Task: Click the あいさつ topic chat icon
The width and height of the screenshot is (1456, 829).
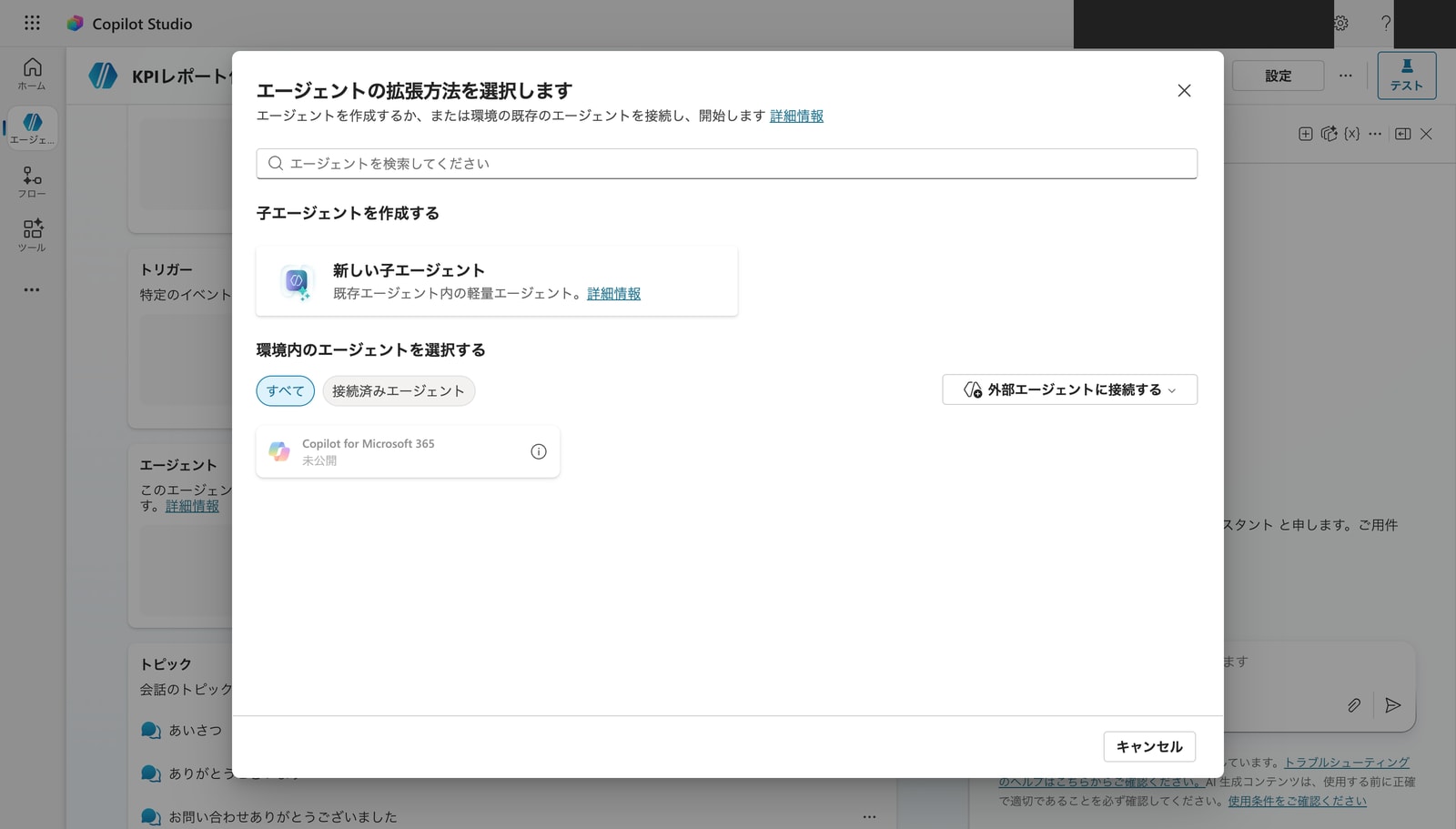Action: tap(151, 731)
